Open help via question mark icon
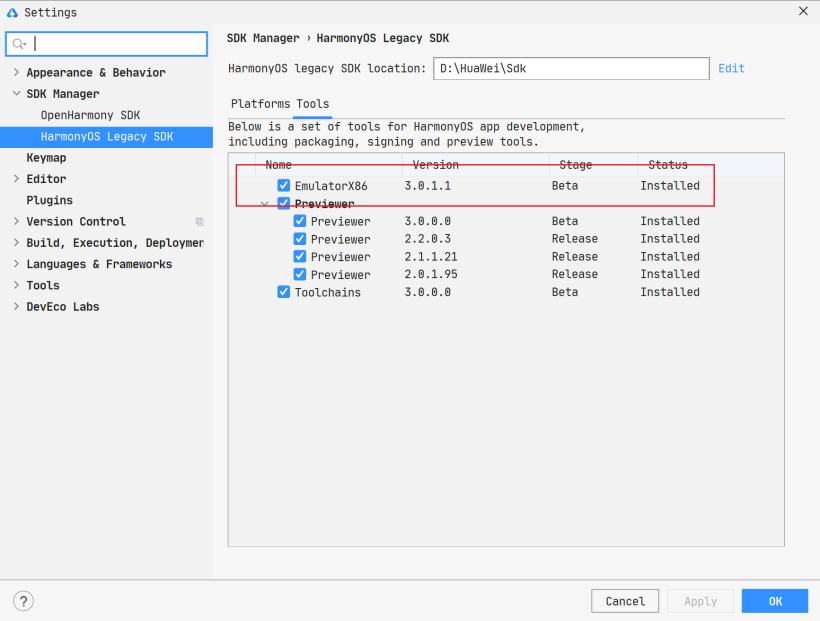The image size is (820, 621). pos(24,601)
